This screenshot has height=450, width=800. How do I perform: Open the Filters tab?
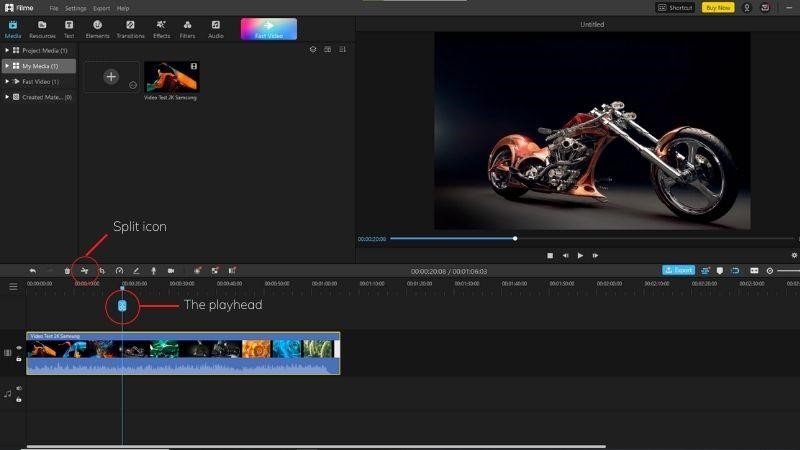[x=187, y=29]
